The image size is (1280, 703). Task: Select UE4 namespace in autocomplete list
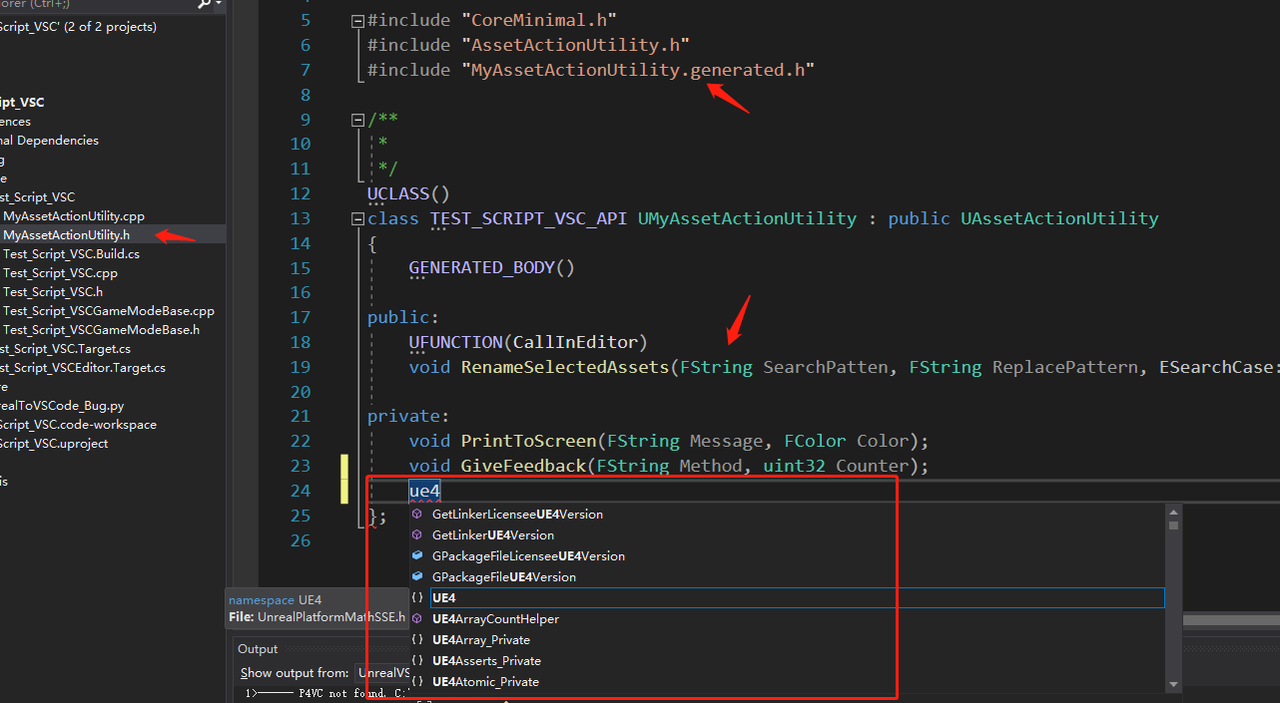pos(444,598)
